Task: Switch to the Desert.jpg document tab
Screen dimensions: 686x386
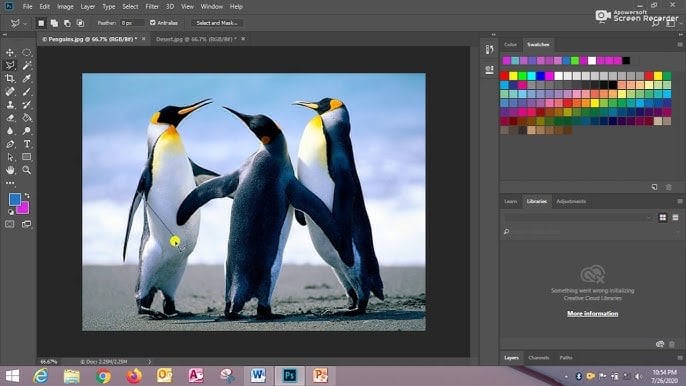Action: [x=196, y=39]
